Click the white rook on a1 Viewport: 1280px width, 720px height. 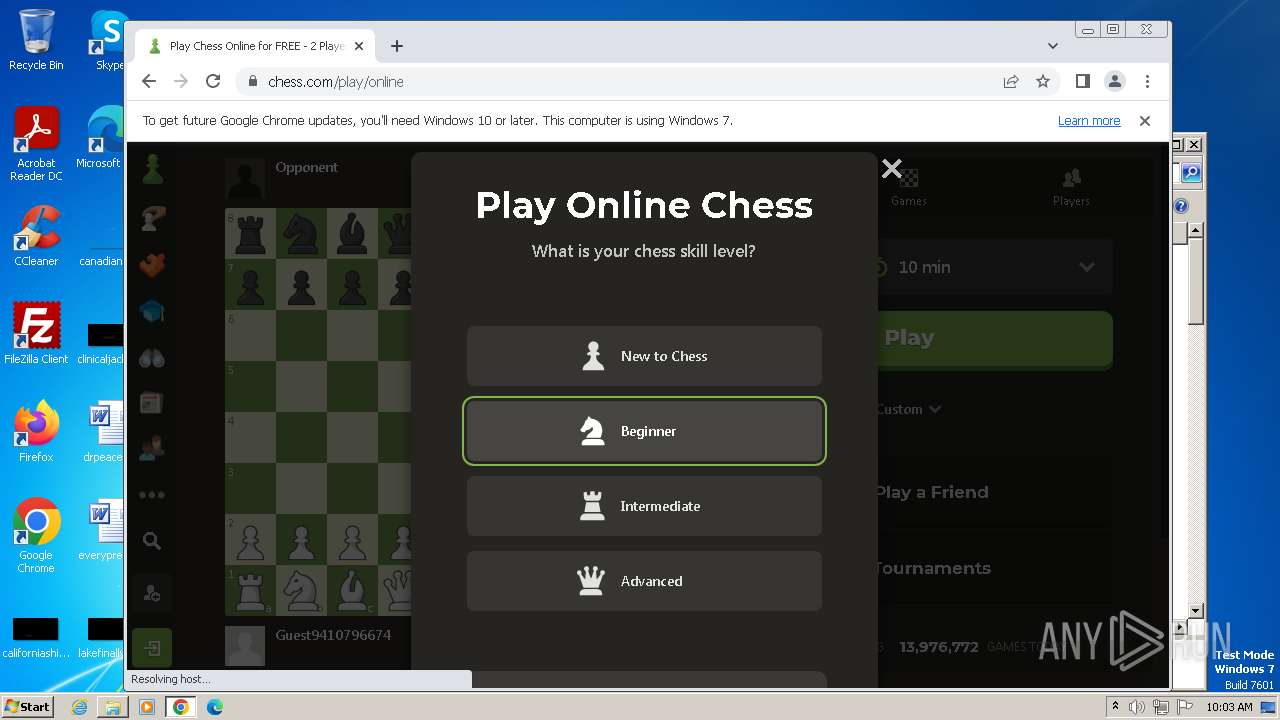250,590
